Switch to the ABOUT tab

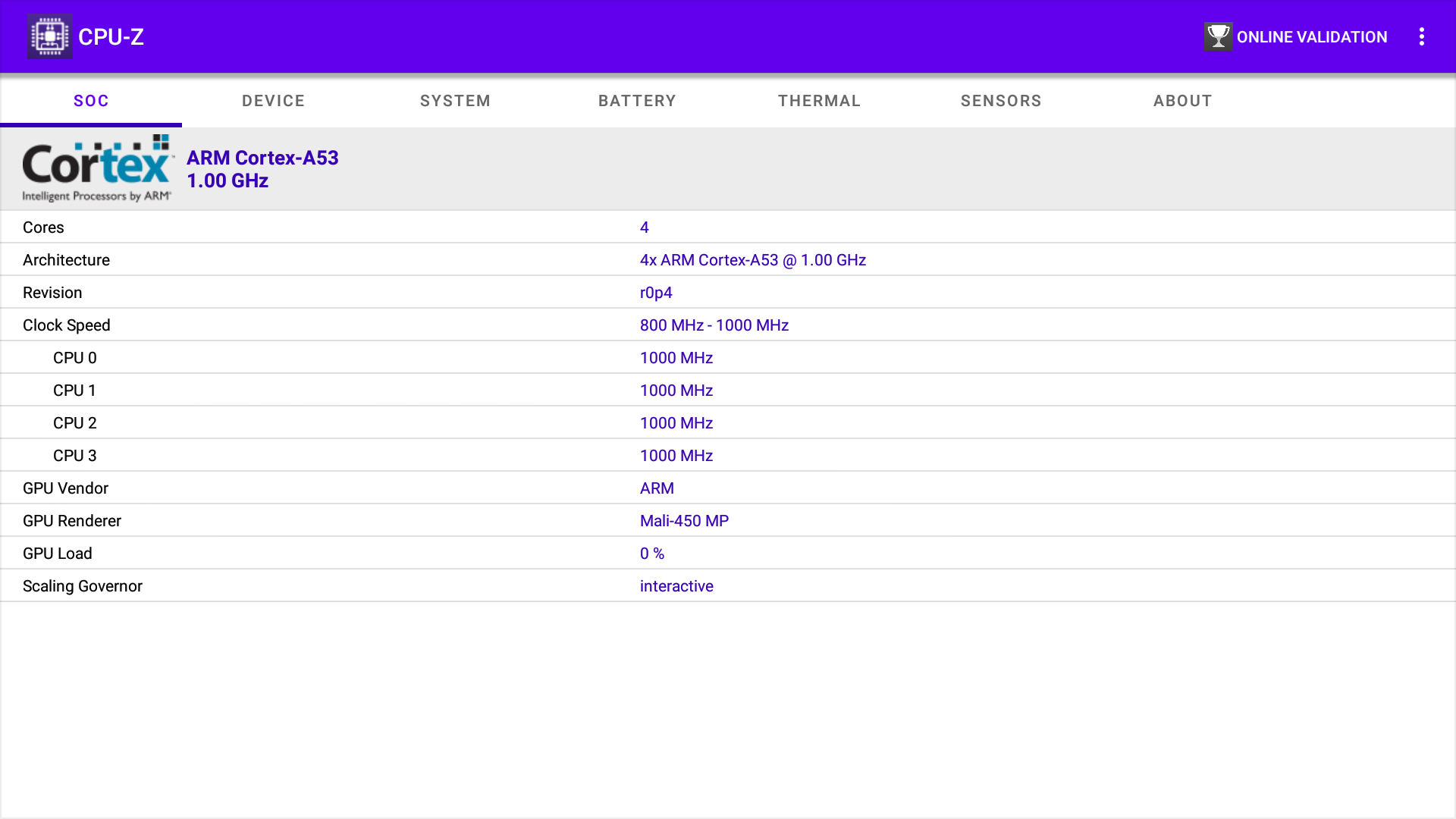pyautogui.click(x=1182, y=101)
